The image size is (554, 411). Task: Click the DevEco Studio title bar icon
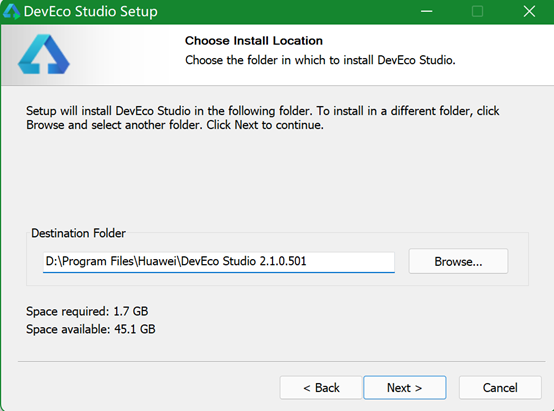11,11
